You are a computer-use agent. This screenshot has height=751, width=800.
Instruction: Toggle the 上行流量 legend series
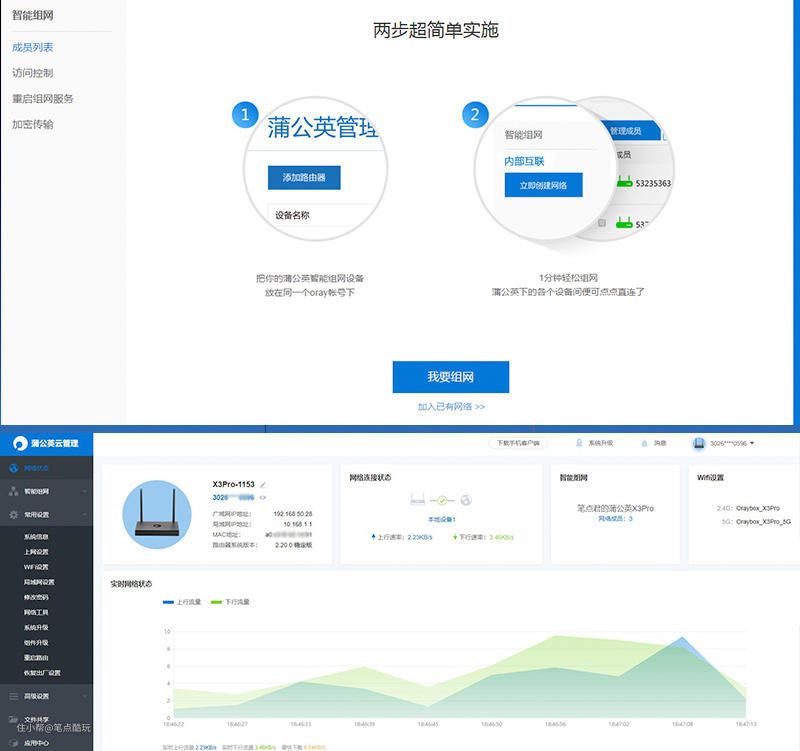182,602
